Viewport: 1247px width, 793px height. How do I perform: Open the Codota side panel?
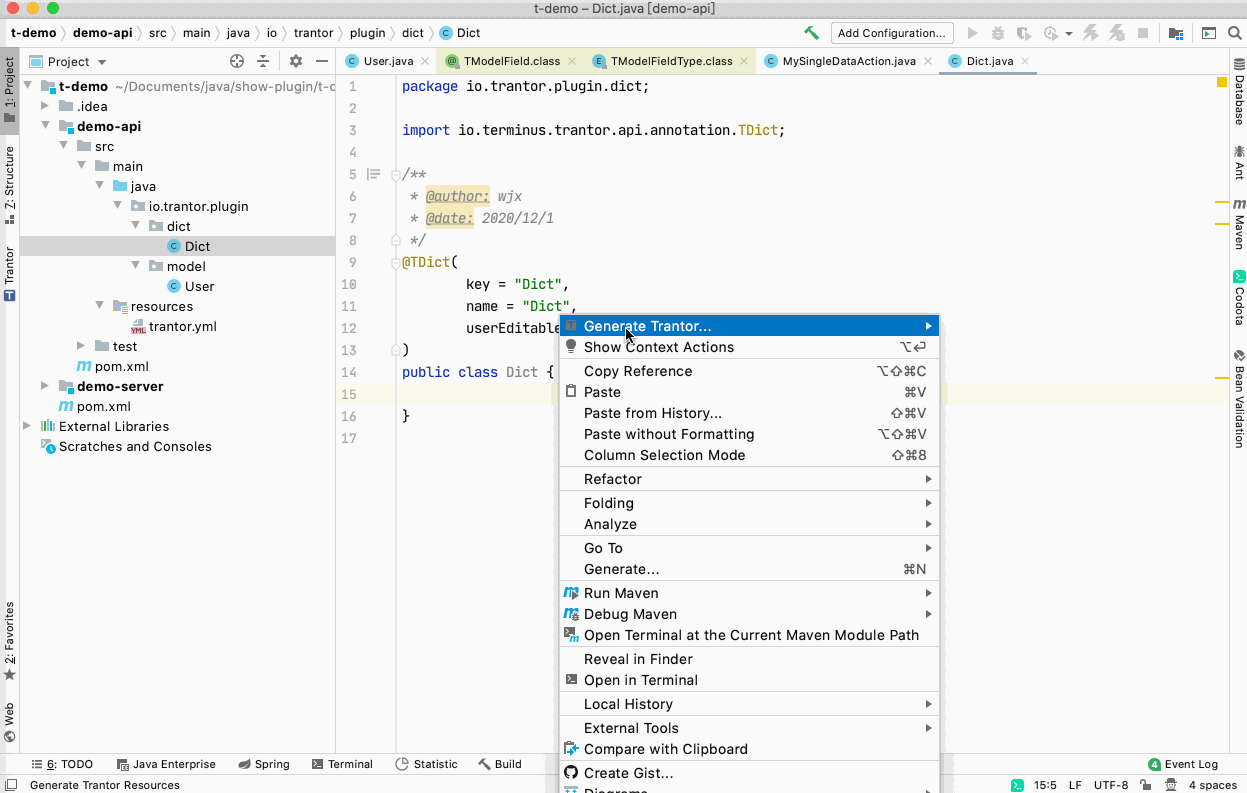point(1238,298)
